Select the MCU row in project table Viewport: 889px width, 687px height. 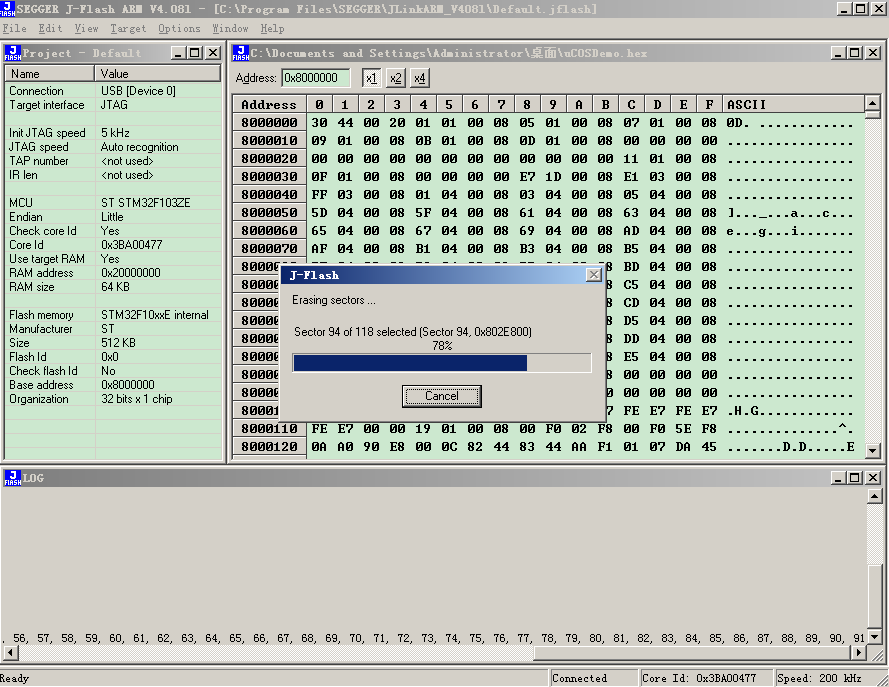pos(113,203)
